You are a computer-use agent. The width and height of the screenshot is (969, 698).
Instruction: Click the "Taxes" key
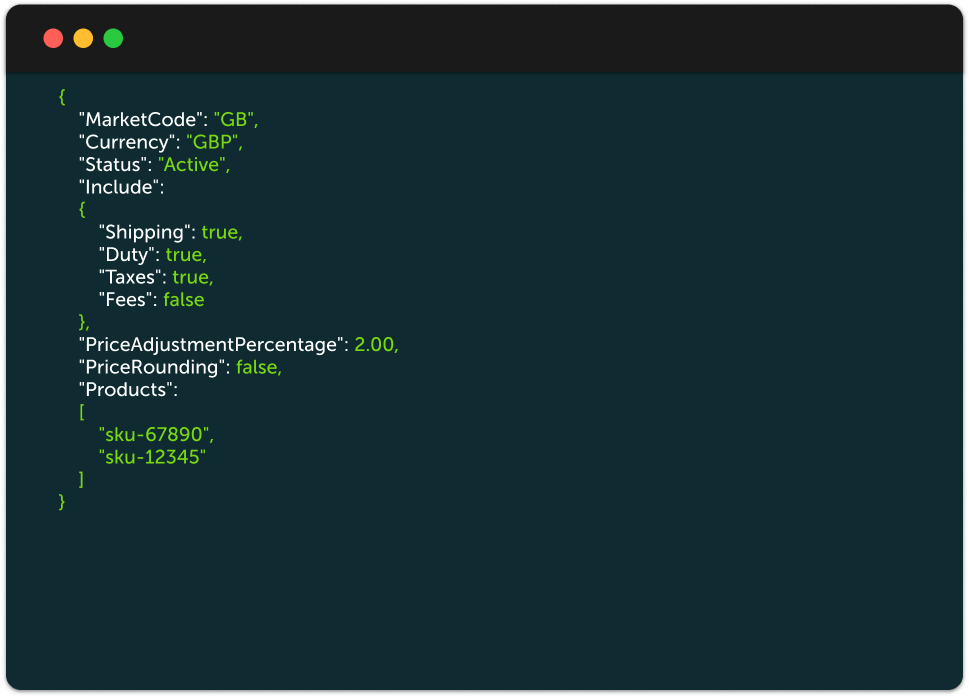[131, 277]
